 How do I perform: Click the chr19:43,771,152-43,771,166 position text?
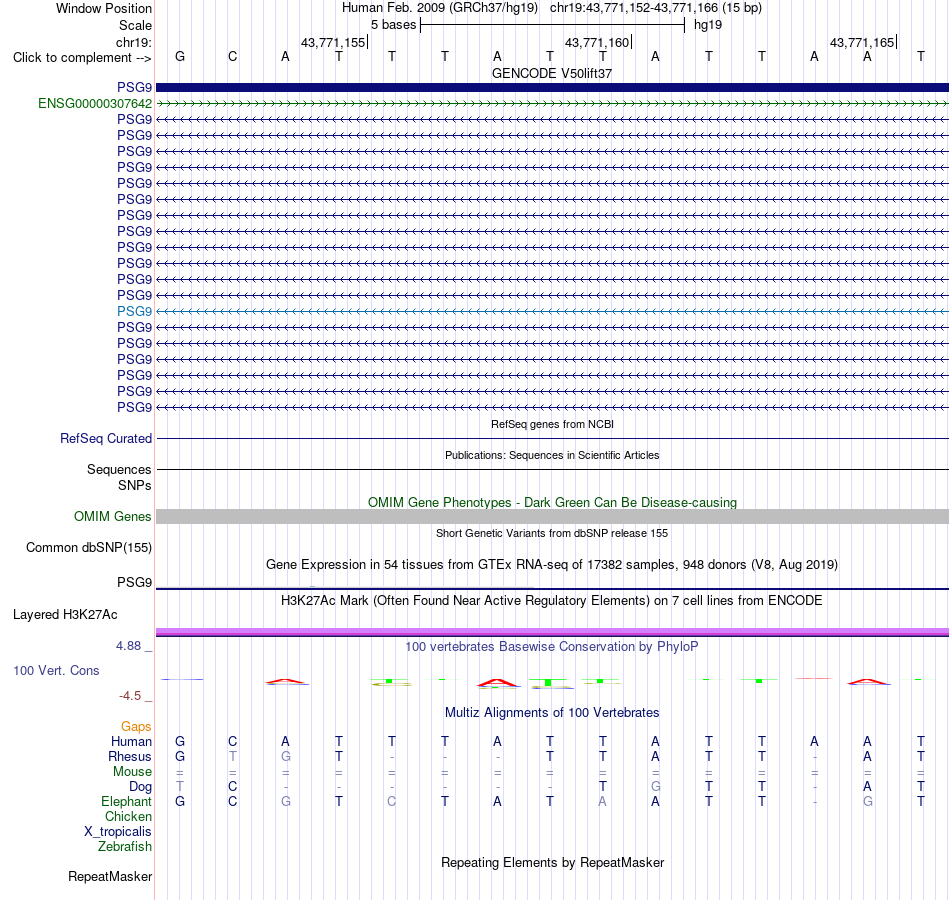click(x=656, y=8)
